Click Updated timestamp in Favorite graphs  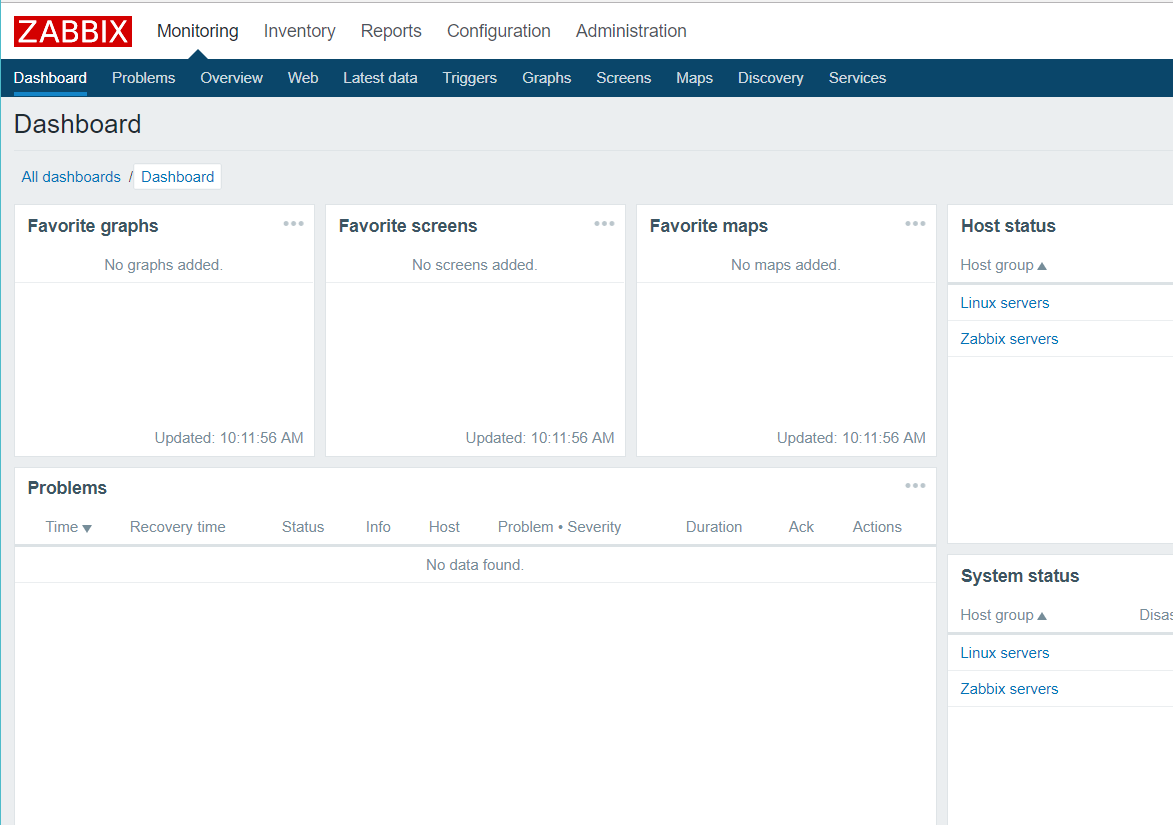[x=229, y=438]
